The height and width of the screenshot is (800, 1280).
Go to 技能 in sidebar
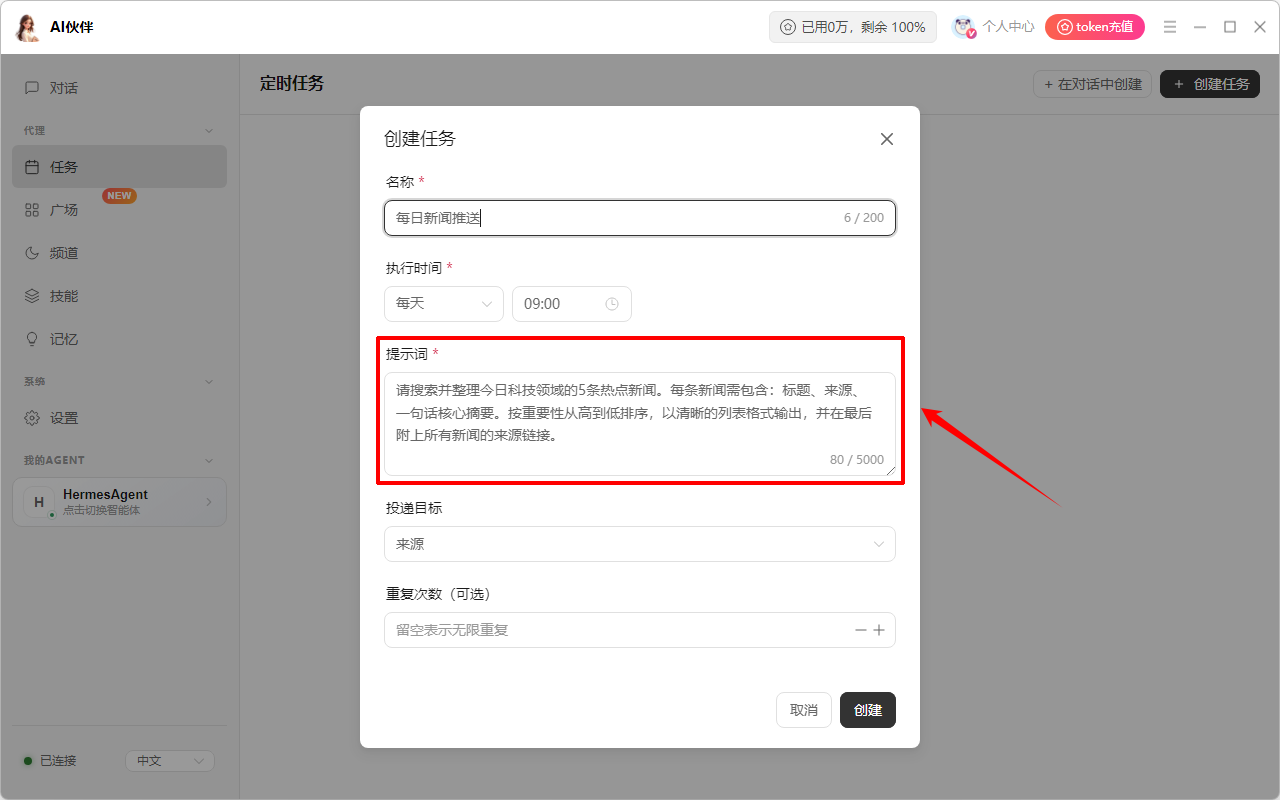coord(119,296)
